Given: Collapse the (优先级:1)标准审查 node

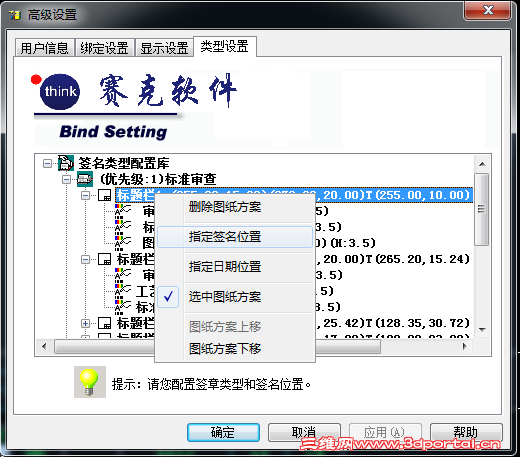Looking at the screenshot, I should 66,179.
